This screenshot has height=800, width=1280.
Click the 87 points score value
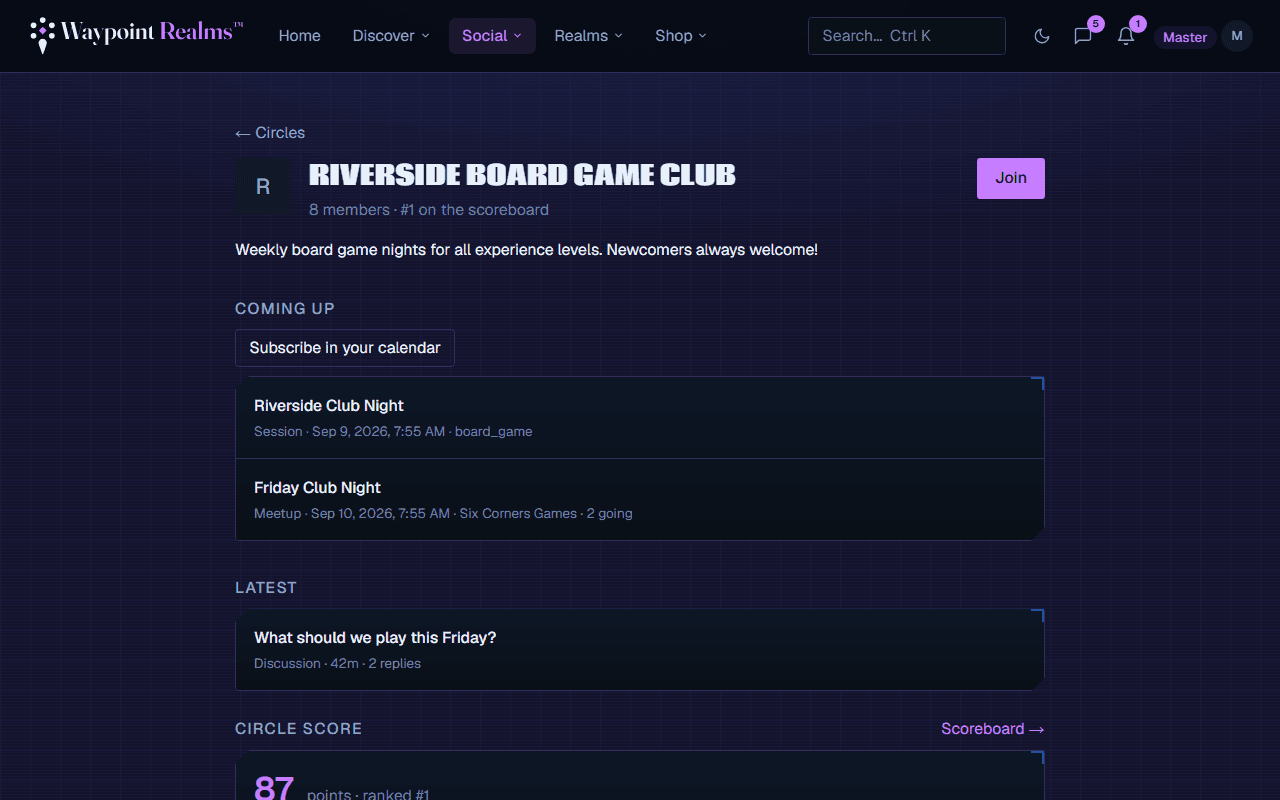[274, 788]
